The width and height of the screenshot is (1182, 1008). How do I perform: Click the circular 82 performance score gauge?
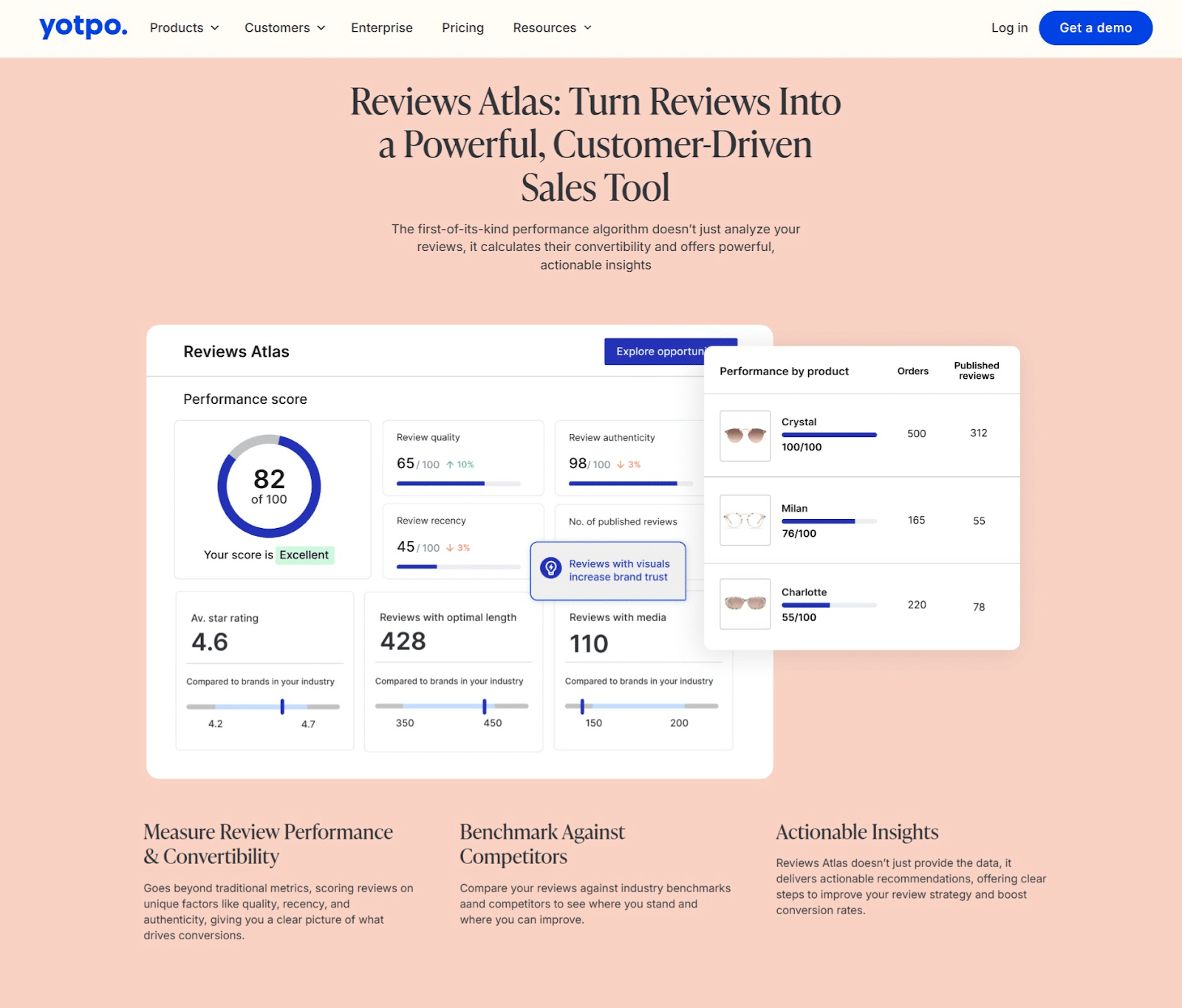click(x=270, y=487)
